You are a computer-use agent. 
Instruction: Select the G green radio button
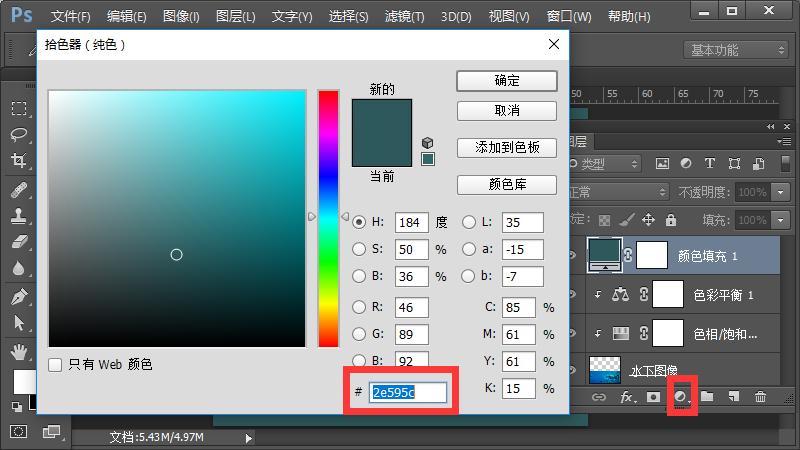pyautogui.click(x=359, y=334)
